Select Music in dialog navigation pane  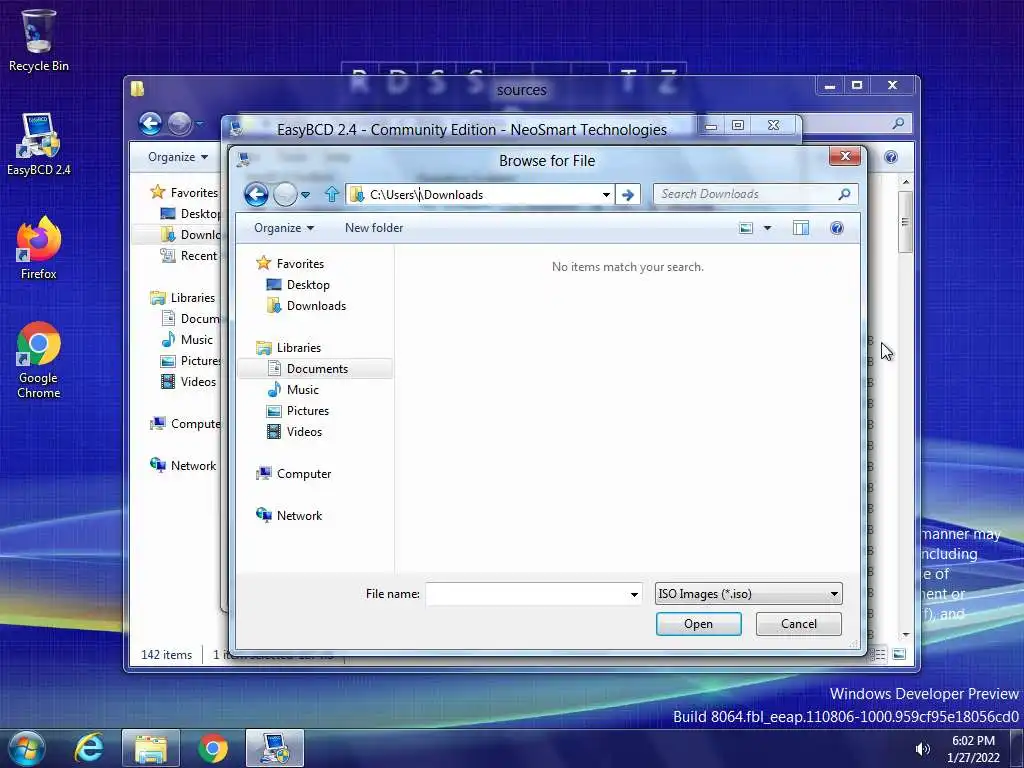293,390
